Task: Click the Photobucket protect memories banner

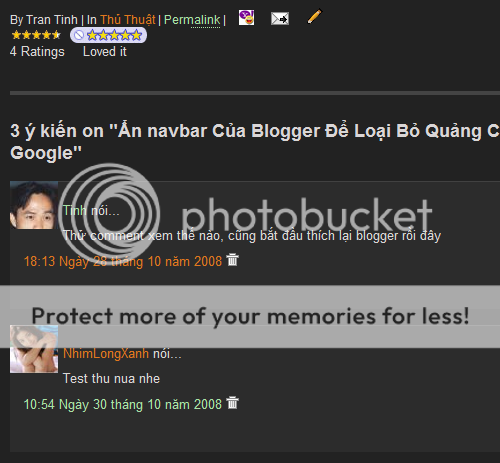Action: [x=250, y=316]
